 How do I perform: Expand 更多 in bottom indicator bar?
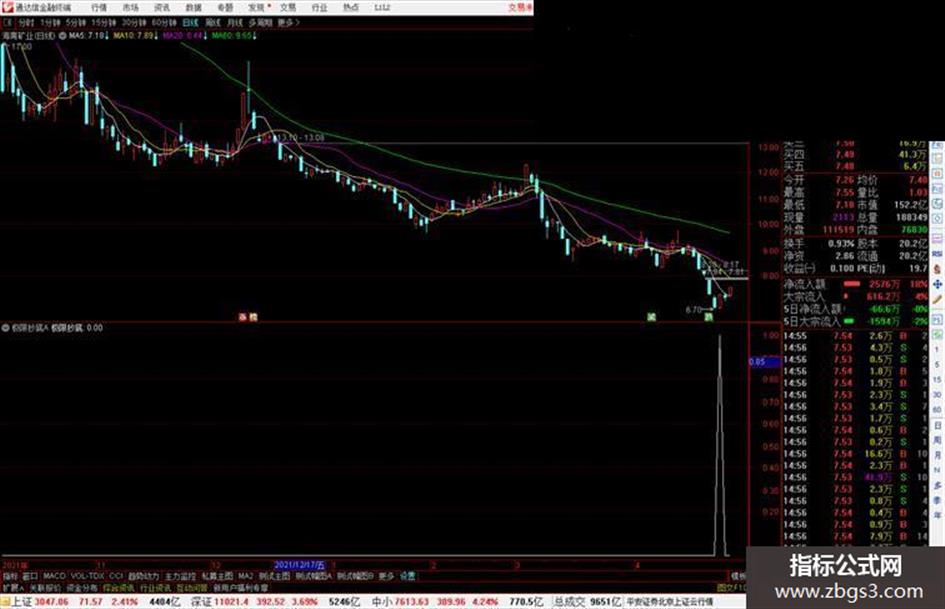click(386, 576)
